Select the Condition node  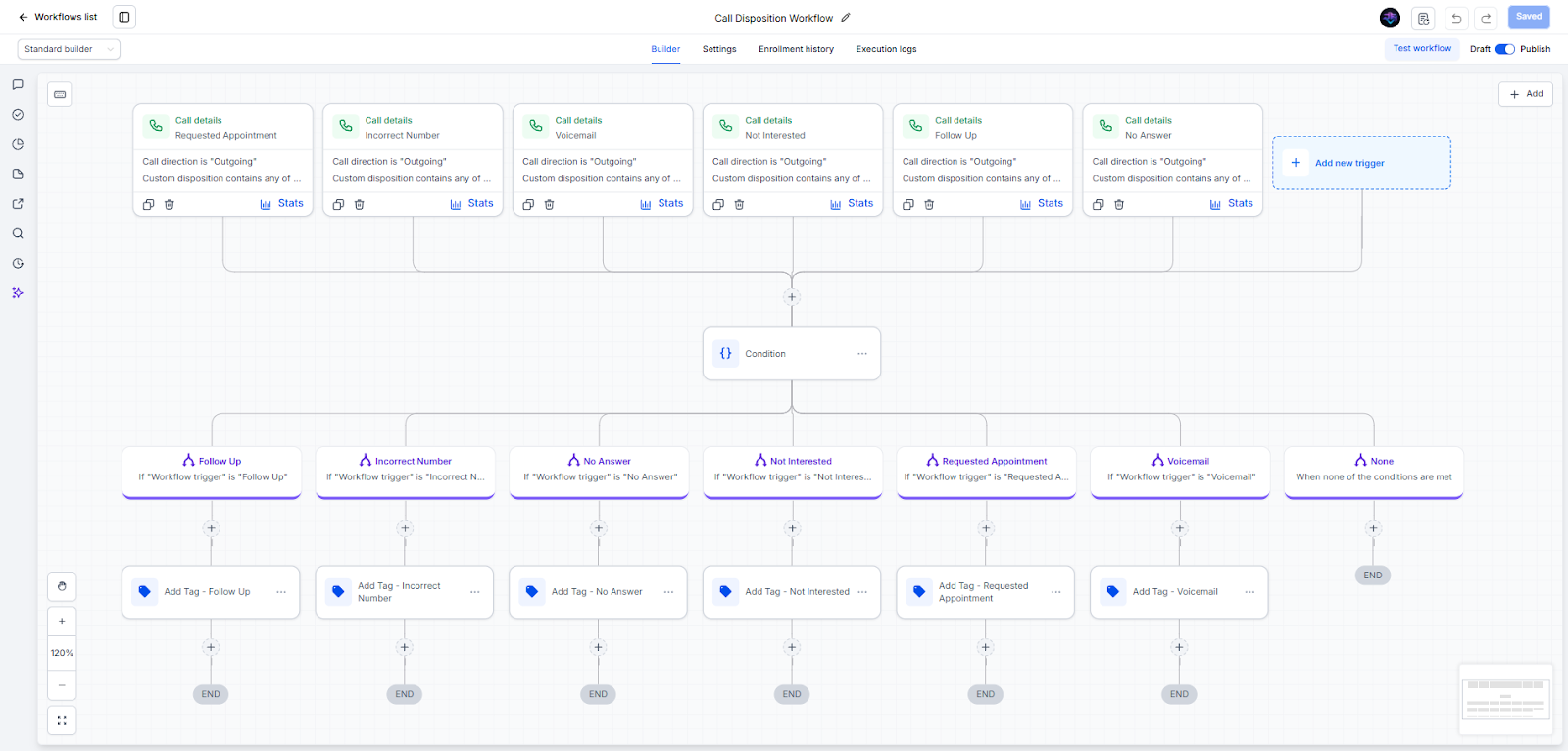(x=792, y=354)
